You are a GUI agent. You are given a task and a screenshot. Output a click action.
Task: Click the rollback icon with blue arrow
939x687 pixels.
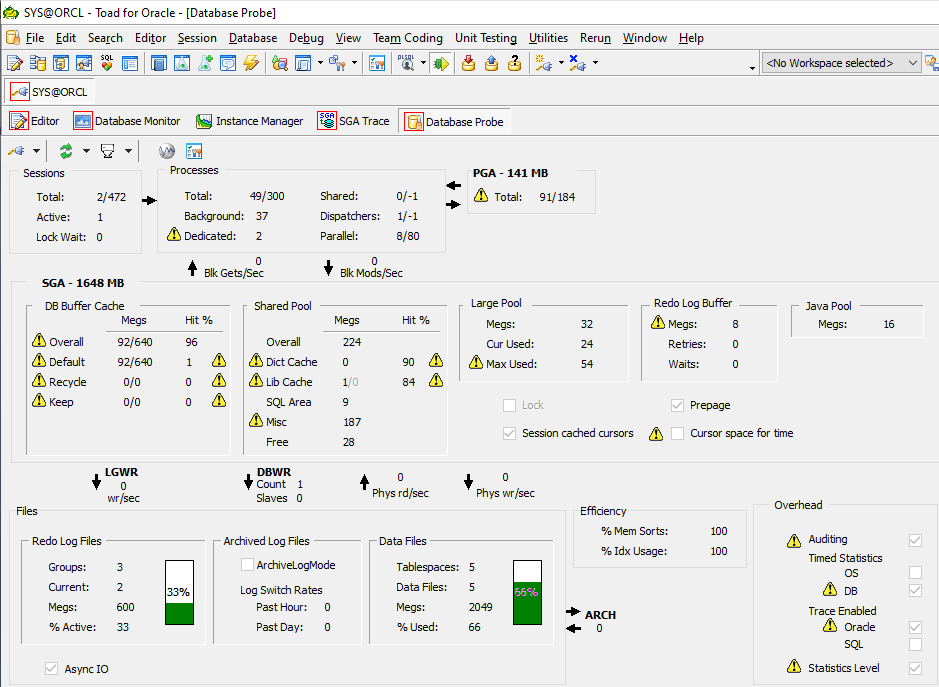[491, 62]
